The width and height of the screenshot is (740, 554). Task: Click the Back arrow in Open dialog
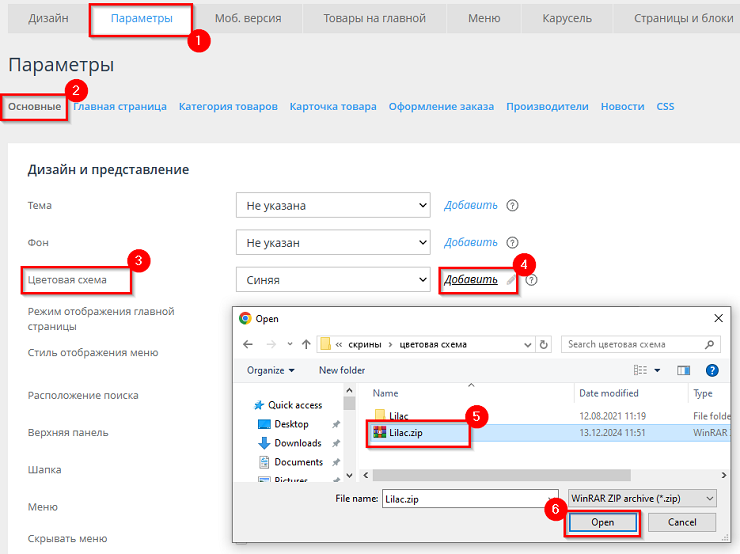(248, 344)
